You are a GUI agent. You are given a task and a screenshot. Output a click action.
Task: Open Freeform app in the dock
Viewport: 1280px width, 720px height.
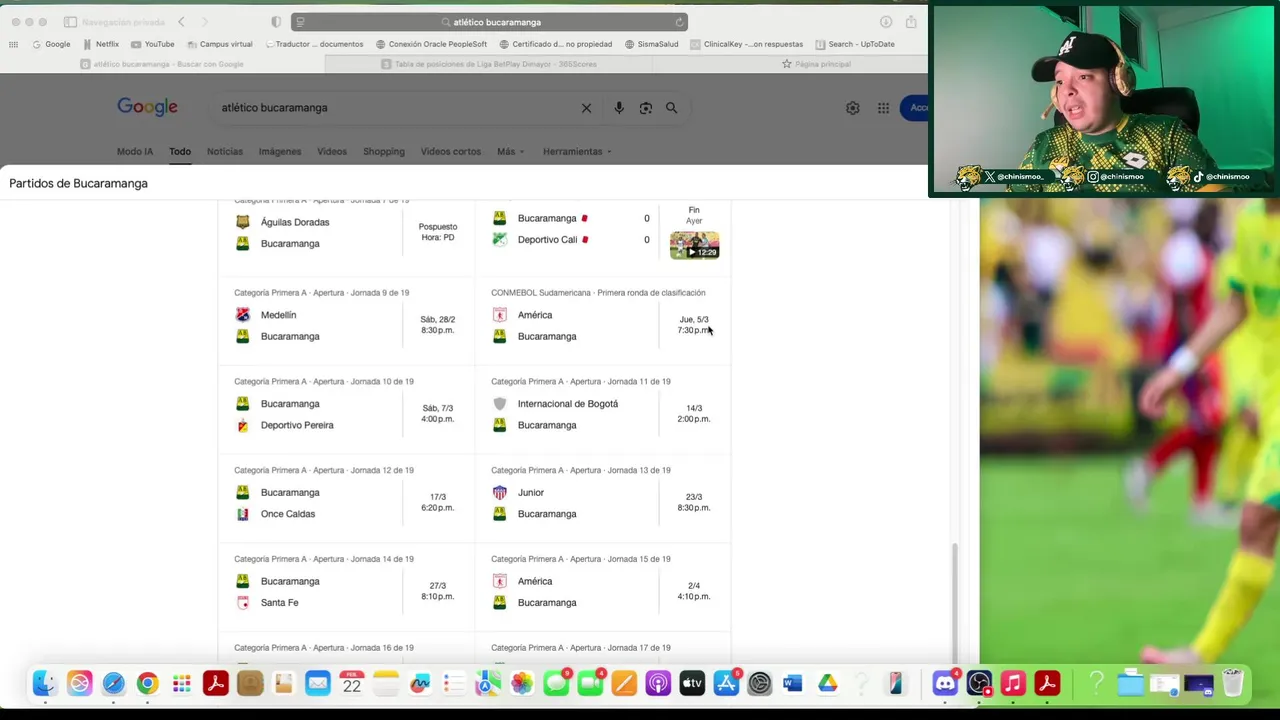pyautogui.click(x=419, y=684)
